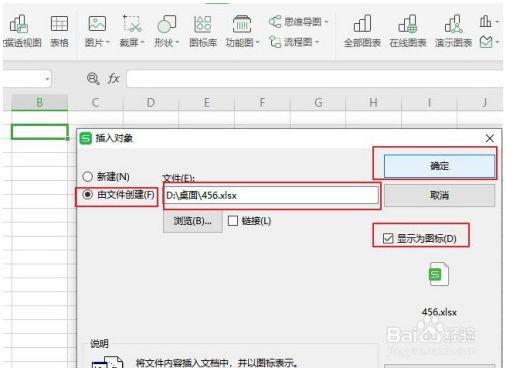The width and height of the screenshot is (506, 371).
Task: Click the formula bar input field
Action: point(314,79)
